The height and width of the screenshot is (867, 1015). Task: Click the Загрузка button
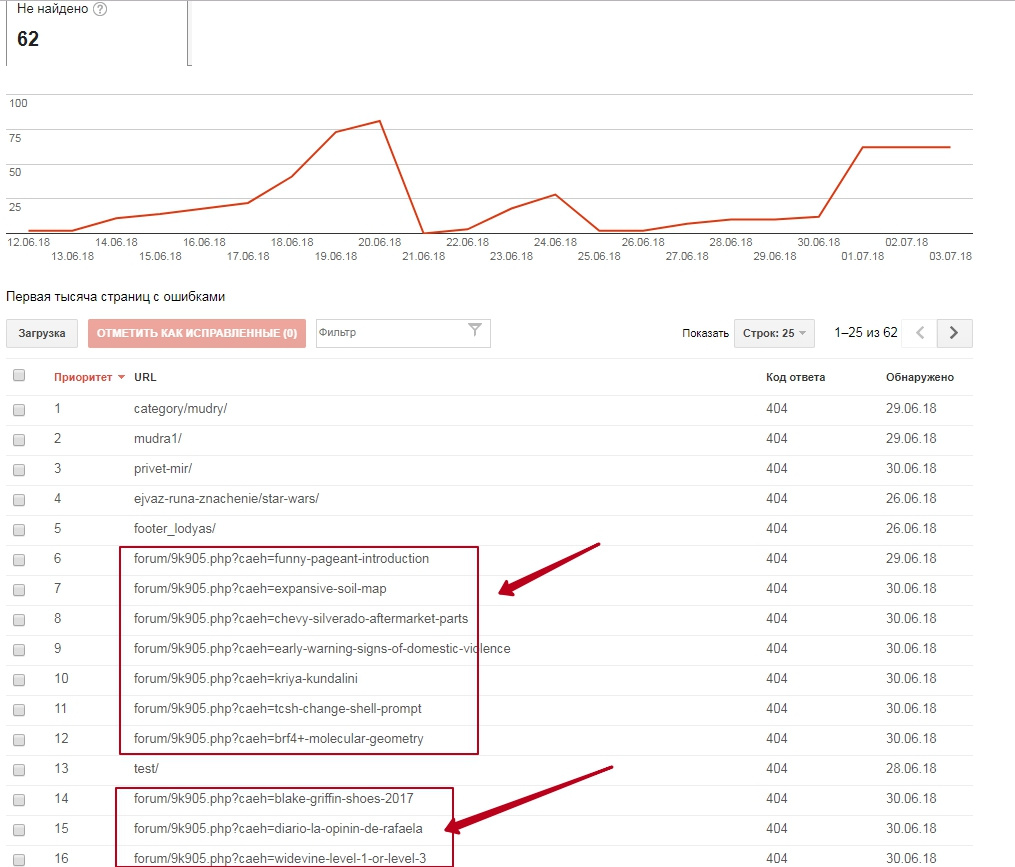(x=41, y=333)
